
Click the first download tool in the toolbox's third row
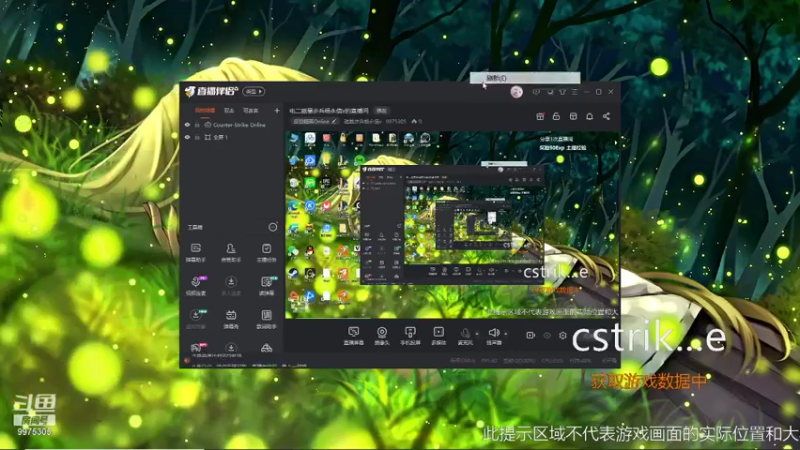(x=196, y=319)
